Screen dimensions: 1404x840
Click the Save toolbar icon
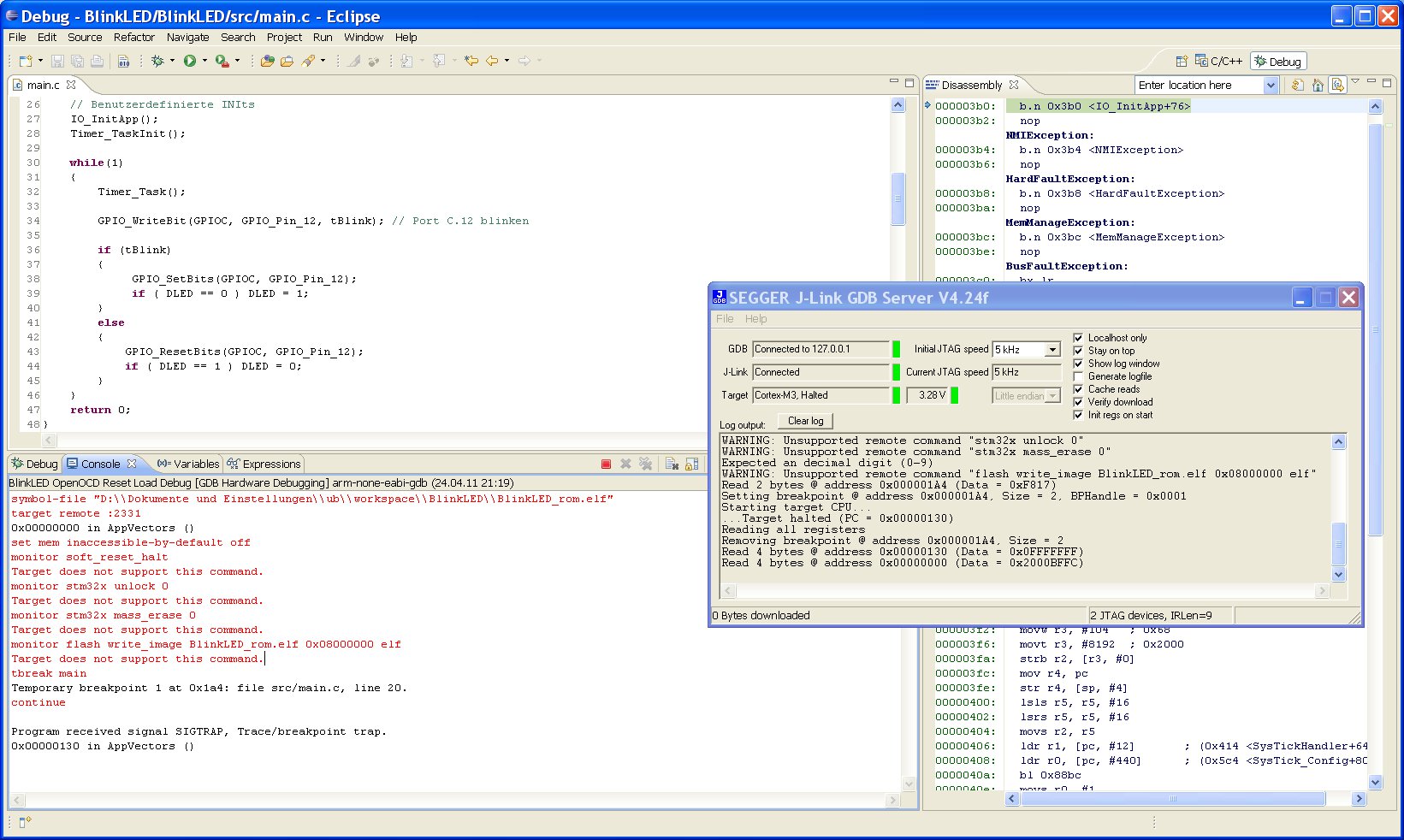[57, 61]
